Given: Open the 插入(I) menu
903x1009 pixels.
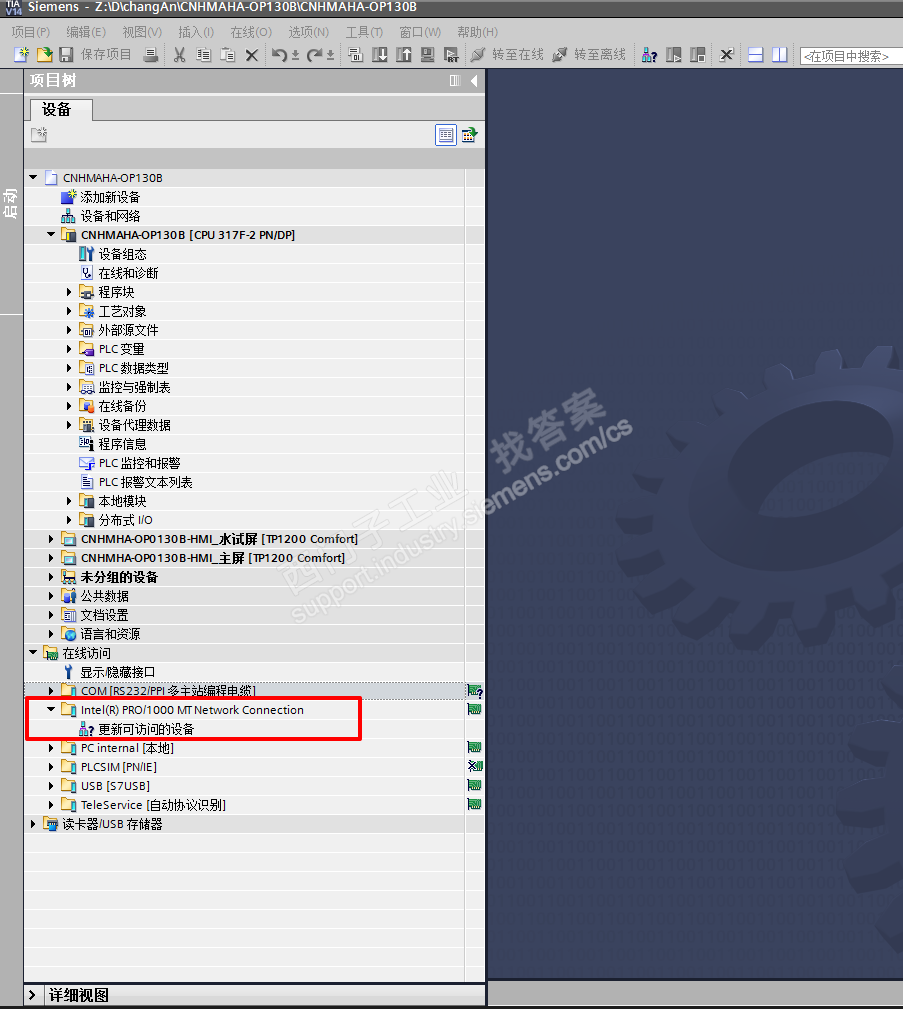Looking at the screenshot, I should click(196, 32).
